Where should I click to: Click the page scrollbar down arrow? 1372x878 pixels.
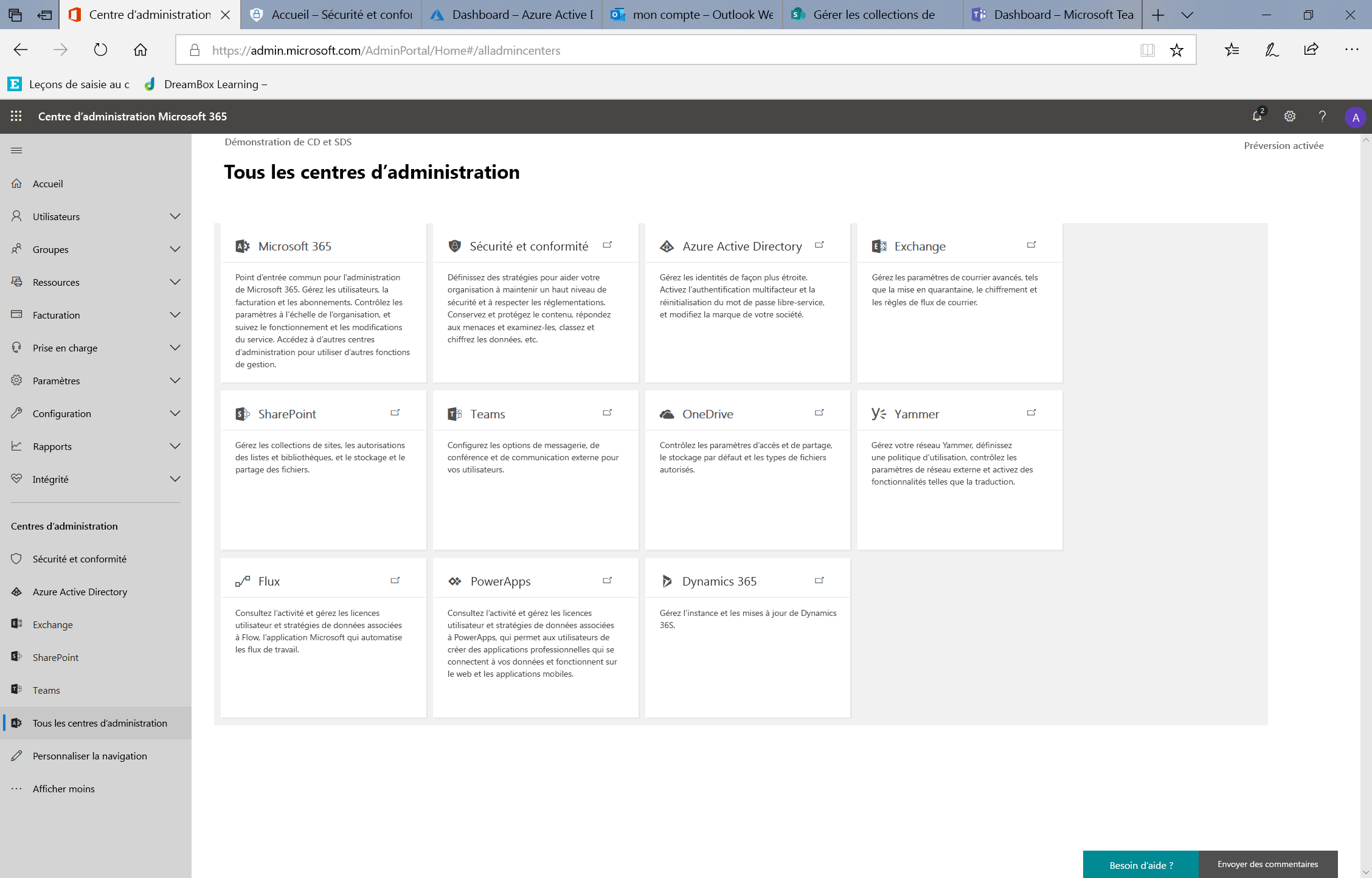pyautogui.click(x=1366, y=872)
